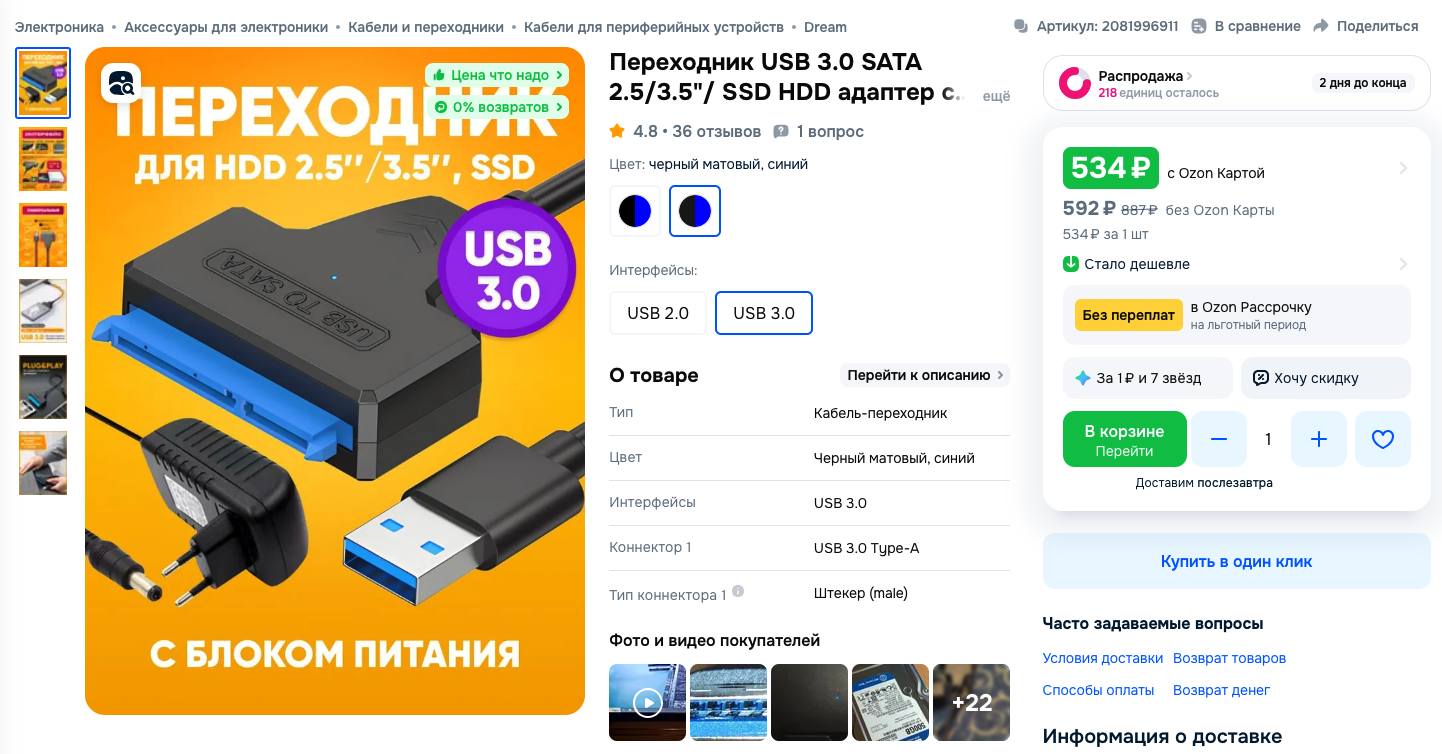Play the customer video thumbnail
This screenshot has width=1442, height=754.
click(x=648, y=702)
